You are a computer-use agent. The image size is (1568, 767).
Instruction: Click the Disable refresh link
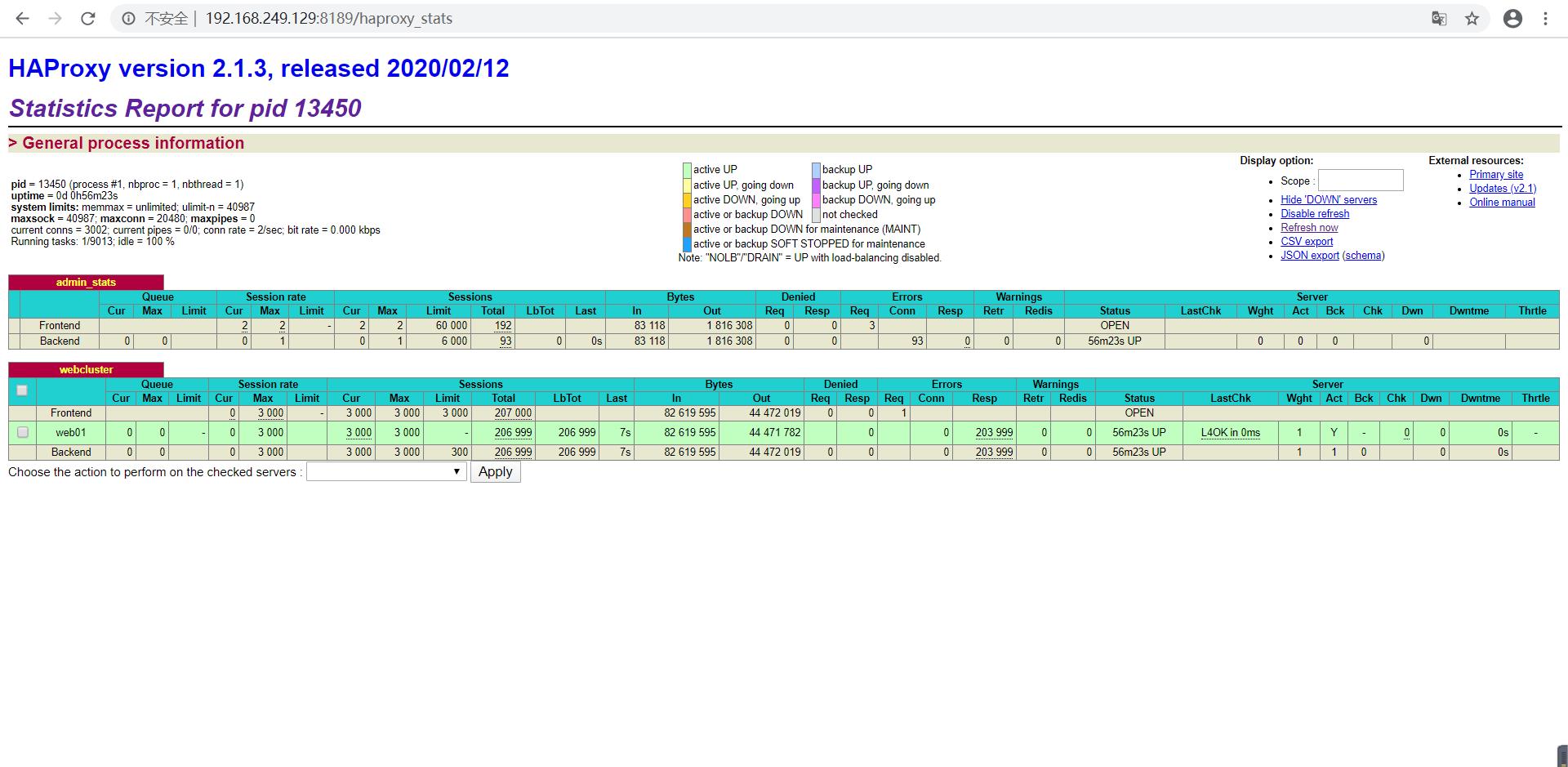1315,214
